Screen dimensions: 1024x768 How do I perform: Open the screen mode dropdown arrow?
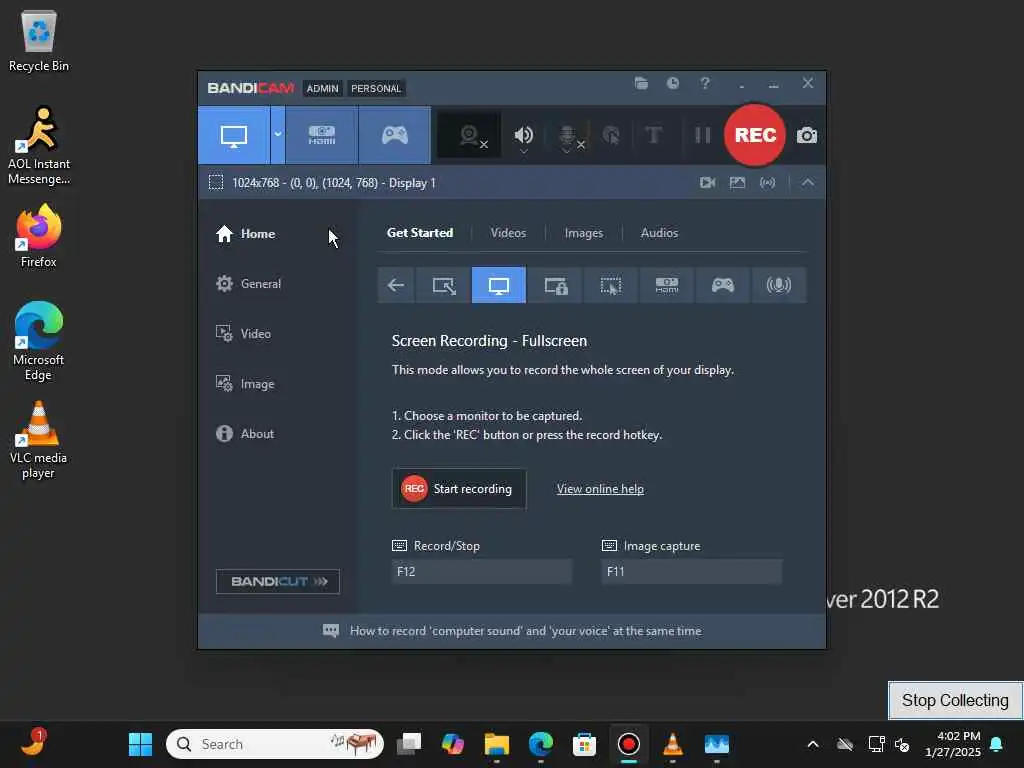[x=278, y=135]
